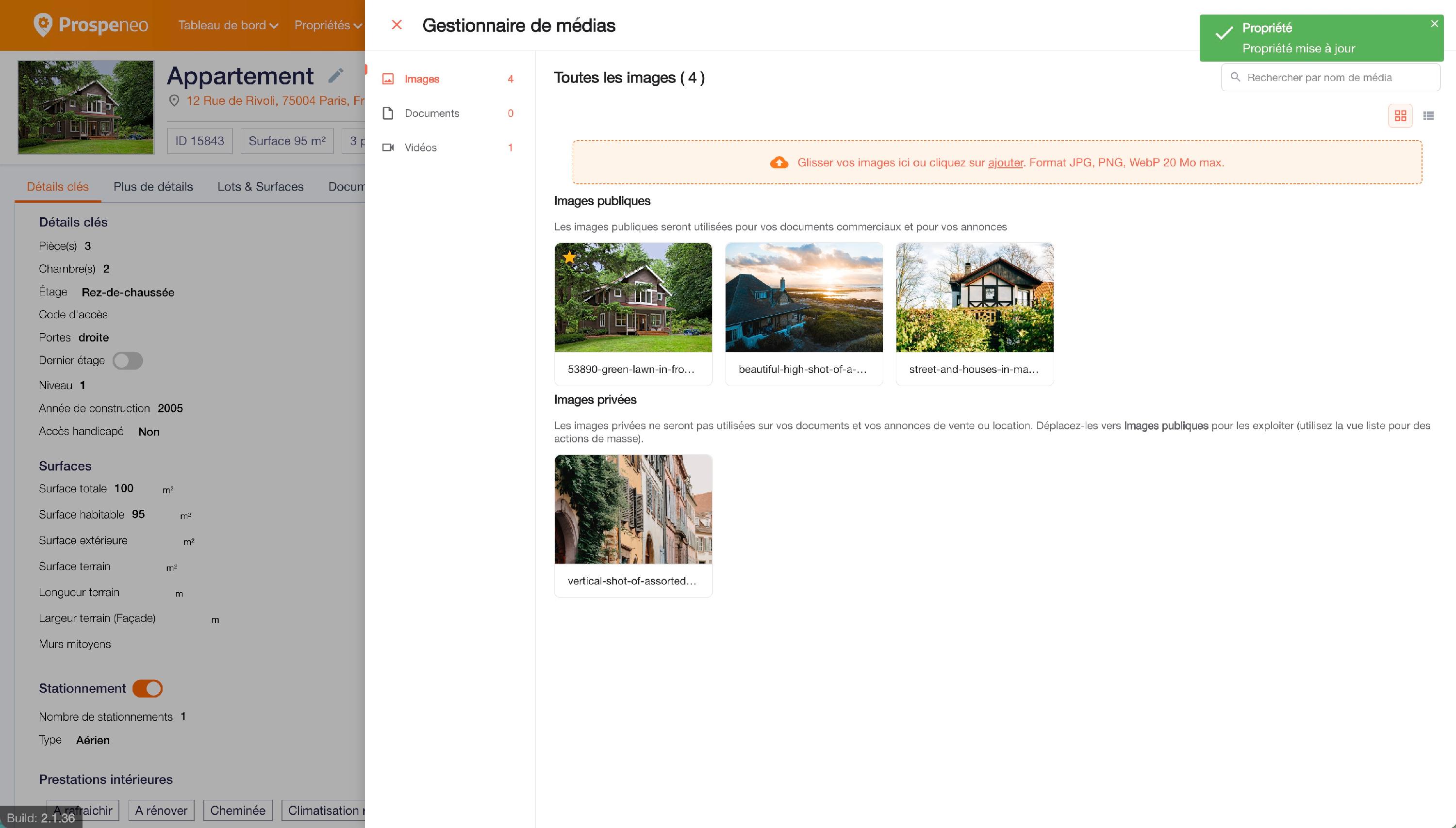Switch to the Détails clés tab

click(x=58, y=187)
